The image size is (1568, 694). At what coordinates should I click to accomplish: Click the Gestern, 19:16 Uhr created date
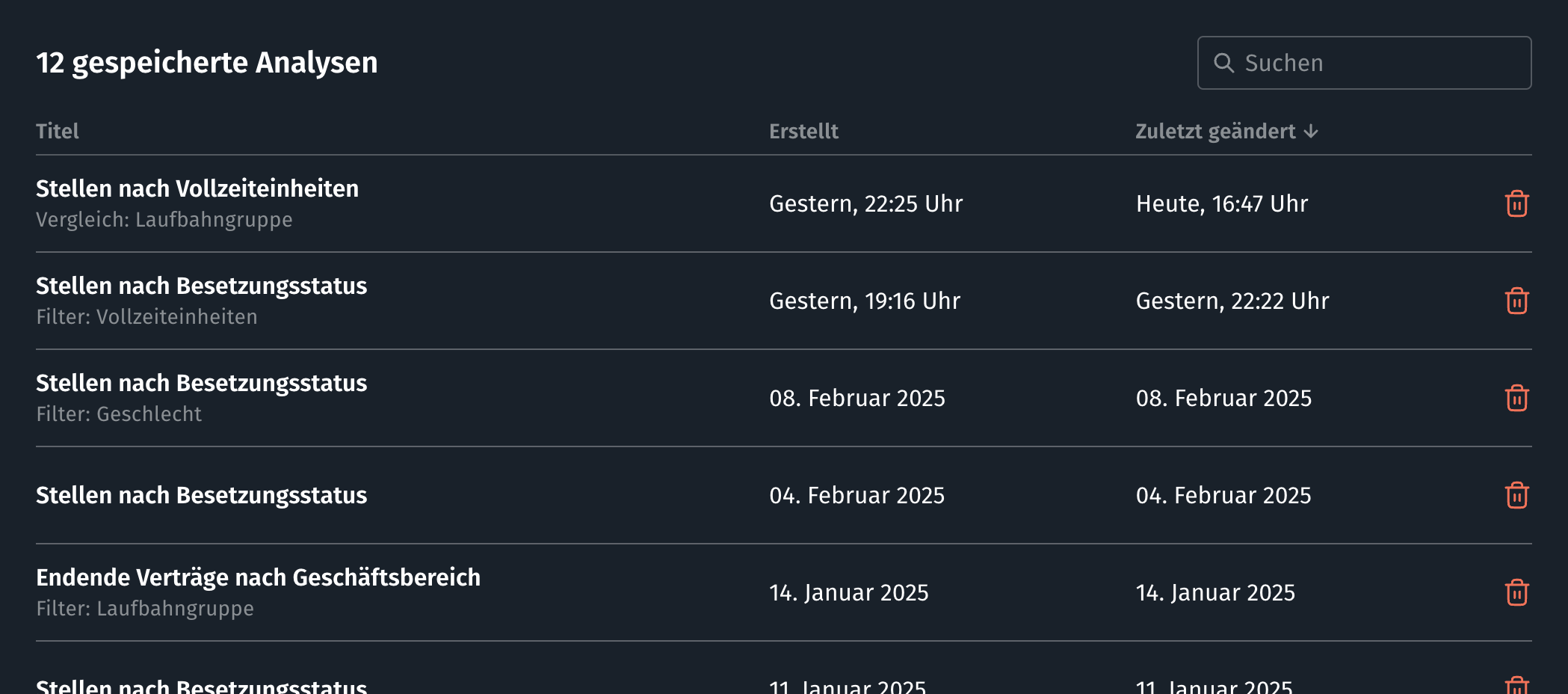(865, 301)
